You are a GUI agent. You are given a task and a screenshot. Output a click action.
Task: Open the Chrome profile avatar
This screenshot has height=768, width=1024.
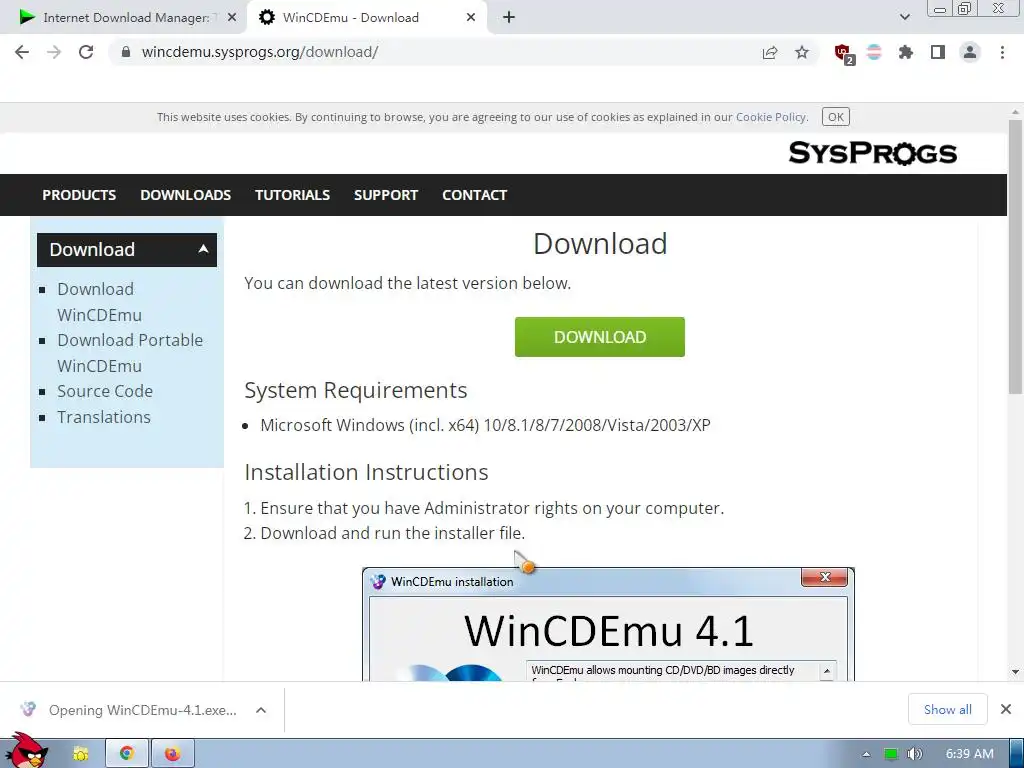[970, 52]
